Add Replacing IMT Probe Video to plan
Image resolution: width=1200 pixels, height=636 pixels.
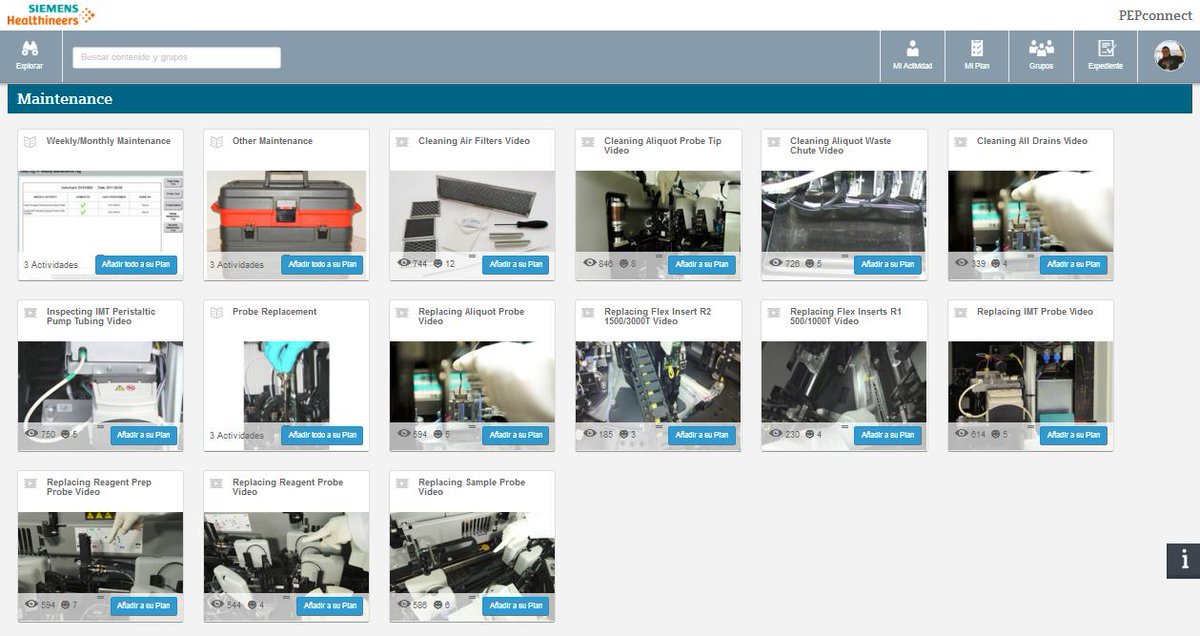click(1074, 436)
